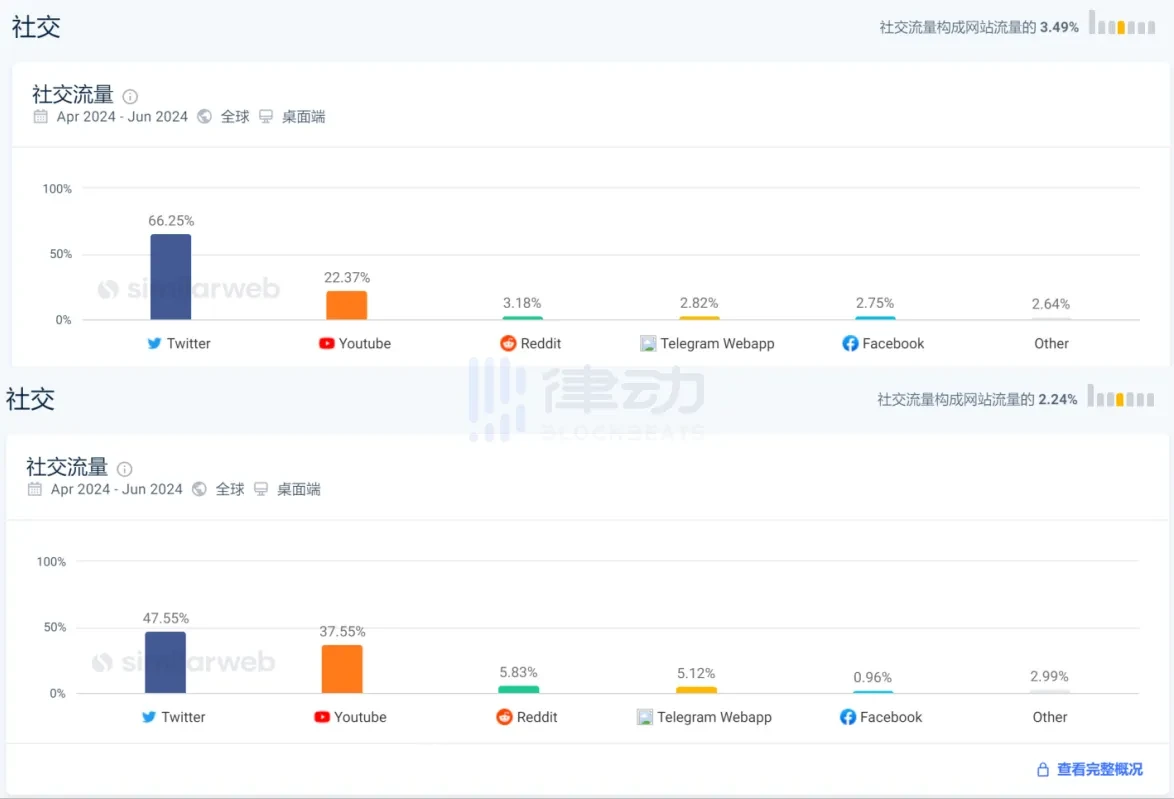The image size is (1174, 799).
Task: Expand details for the second 社交 section
Action: (31, 400)
